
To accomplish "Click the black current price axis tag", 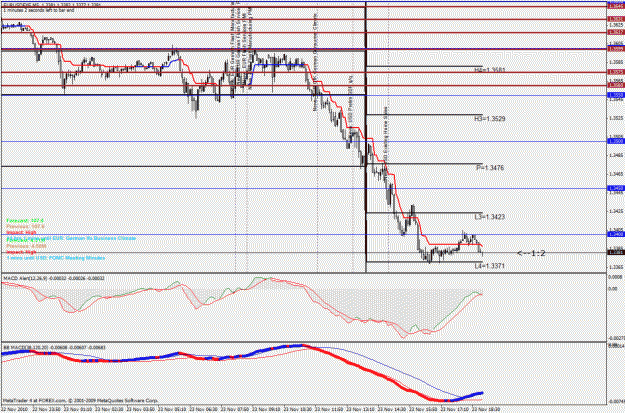I will coord(615,252).
